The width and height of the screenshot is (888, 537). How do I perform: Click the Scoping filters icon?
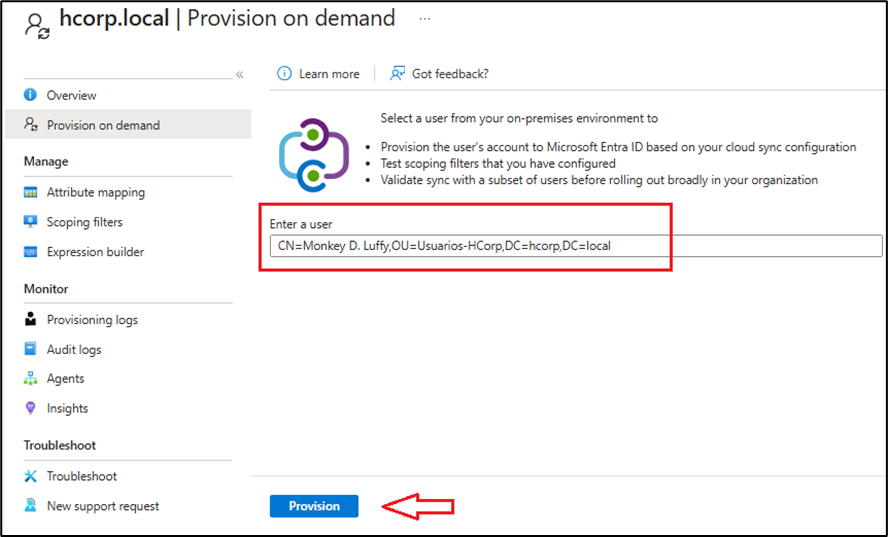[30, 223]
